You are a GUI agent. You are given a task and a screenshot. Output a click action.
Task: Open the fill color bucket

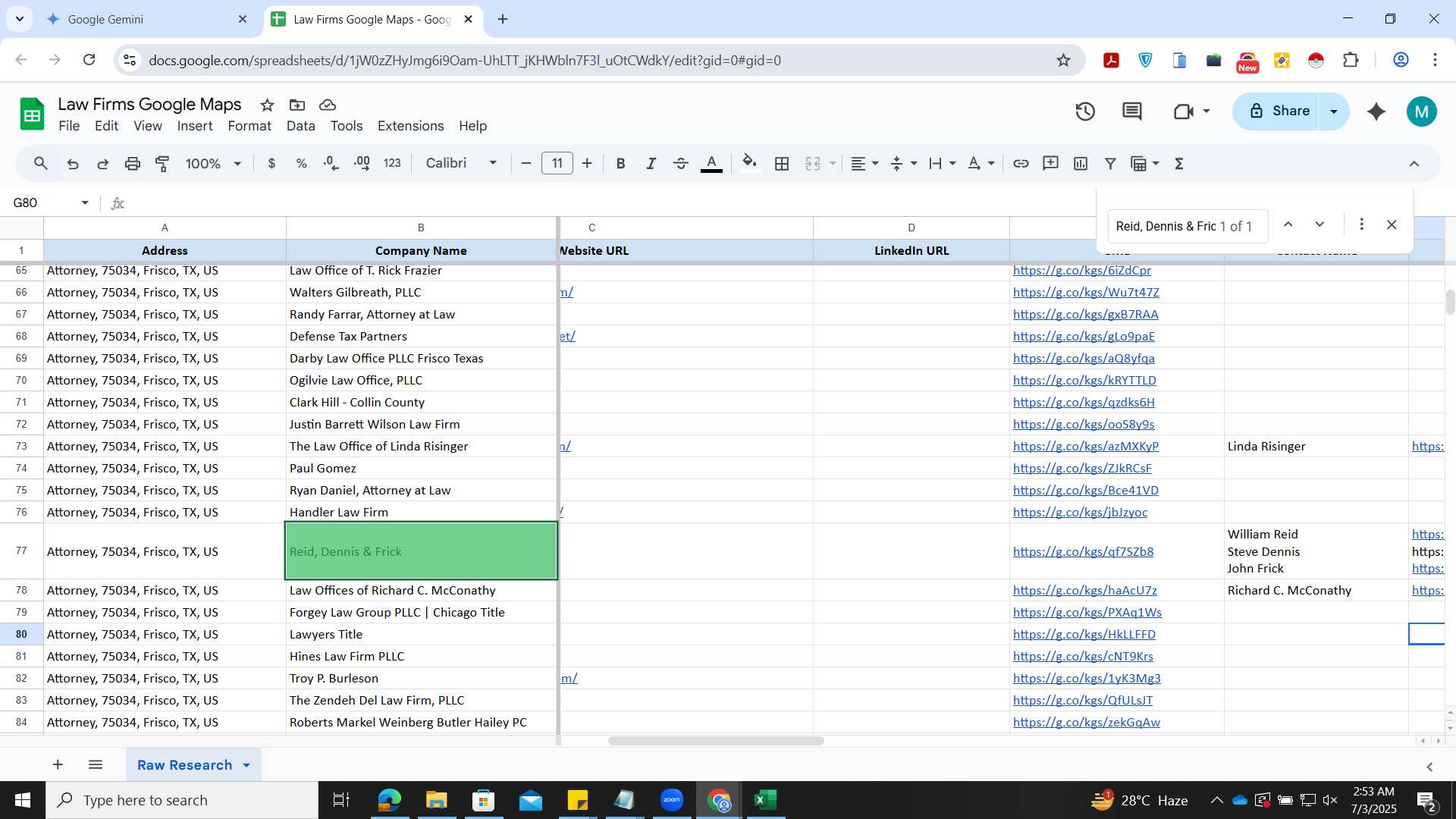click(x=749, y=163)
